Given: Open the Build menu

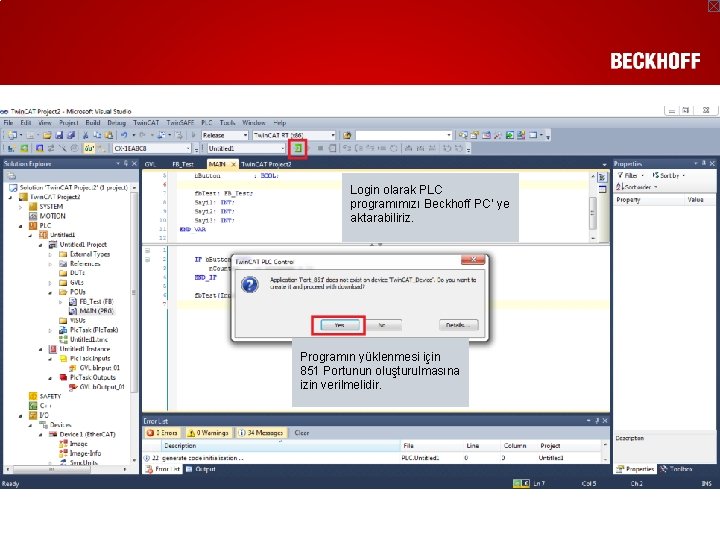Looking at the screenshot, I should pos(93,123).
